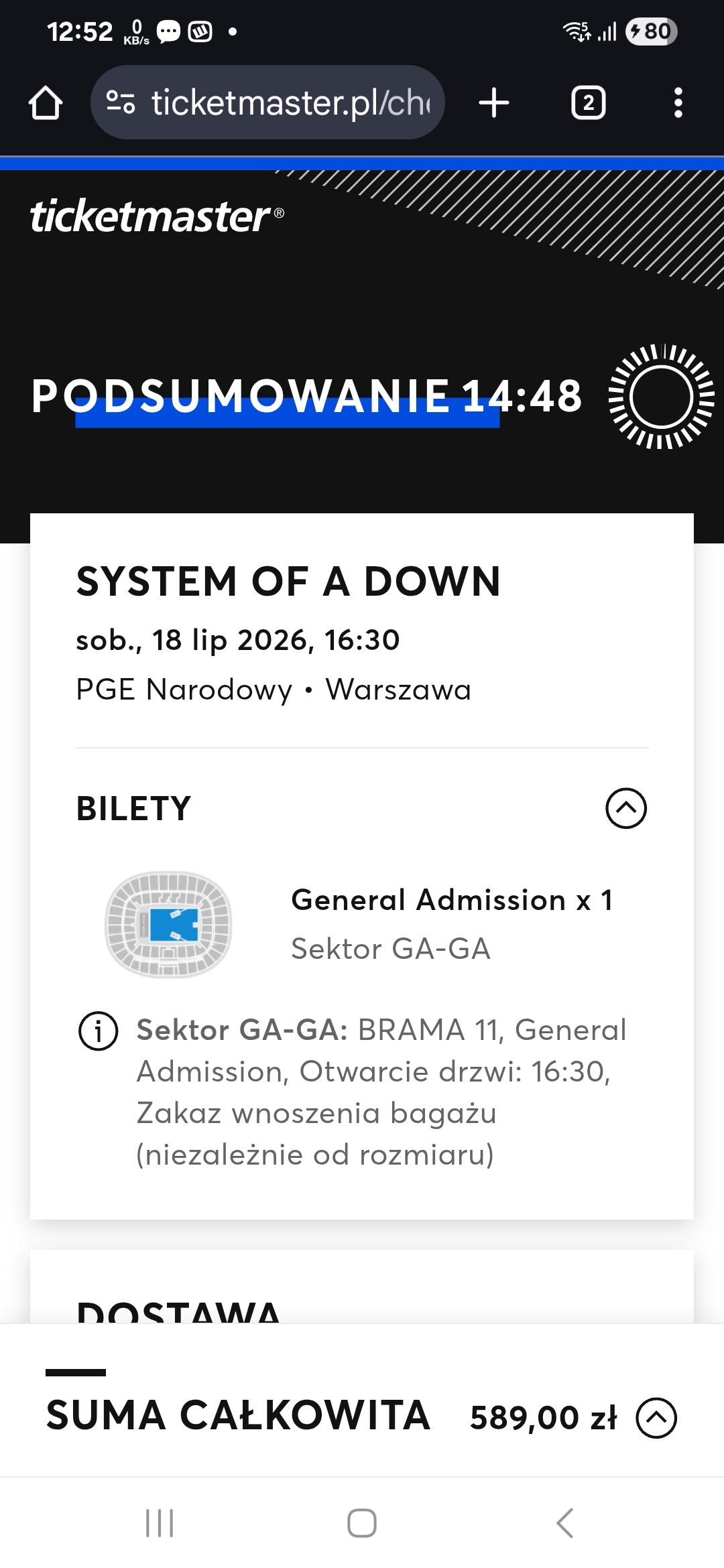Tap the 589,00 zł total amount
Screen dimensions: 724x1568
coord(543,1418)
